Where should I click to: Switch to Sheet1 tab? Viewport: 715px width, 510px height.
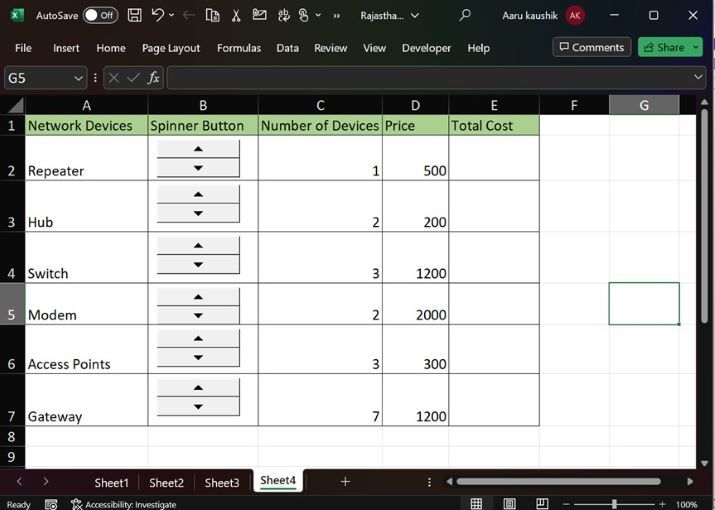pos(111,483)
